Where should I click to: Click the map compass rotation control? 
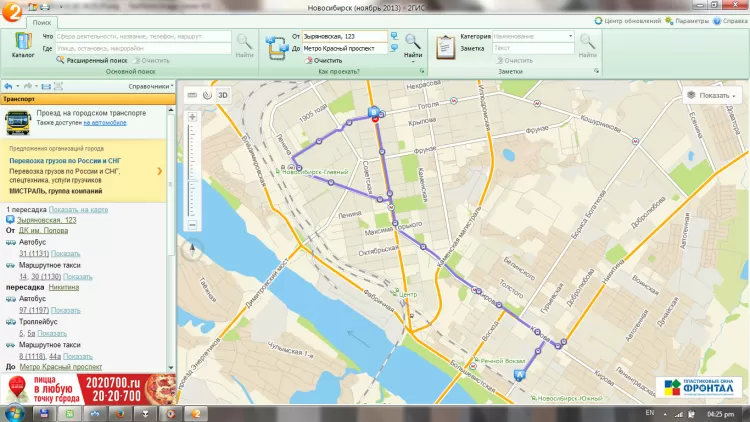tap(192, 249)
